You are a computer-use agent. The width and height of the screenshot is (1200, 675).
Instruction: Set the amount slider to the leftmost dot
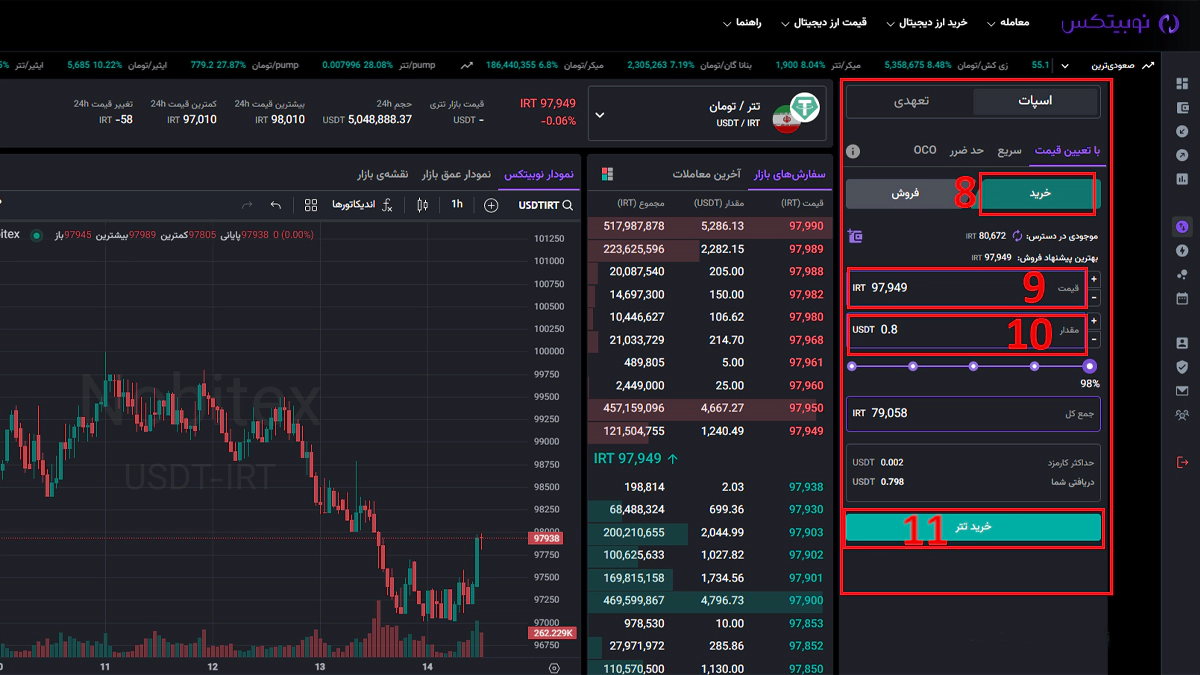click(x=852, y=367)
